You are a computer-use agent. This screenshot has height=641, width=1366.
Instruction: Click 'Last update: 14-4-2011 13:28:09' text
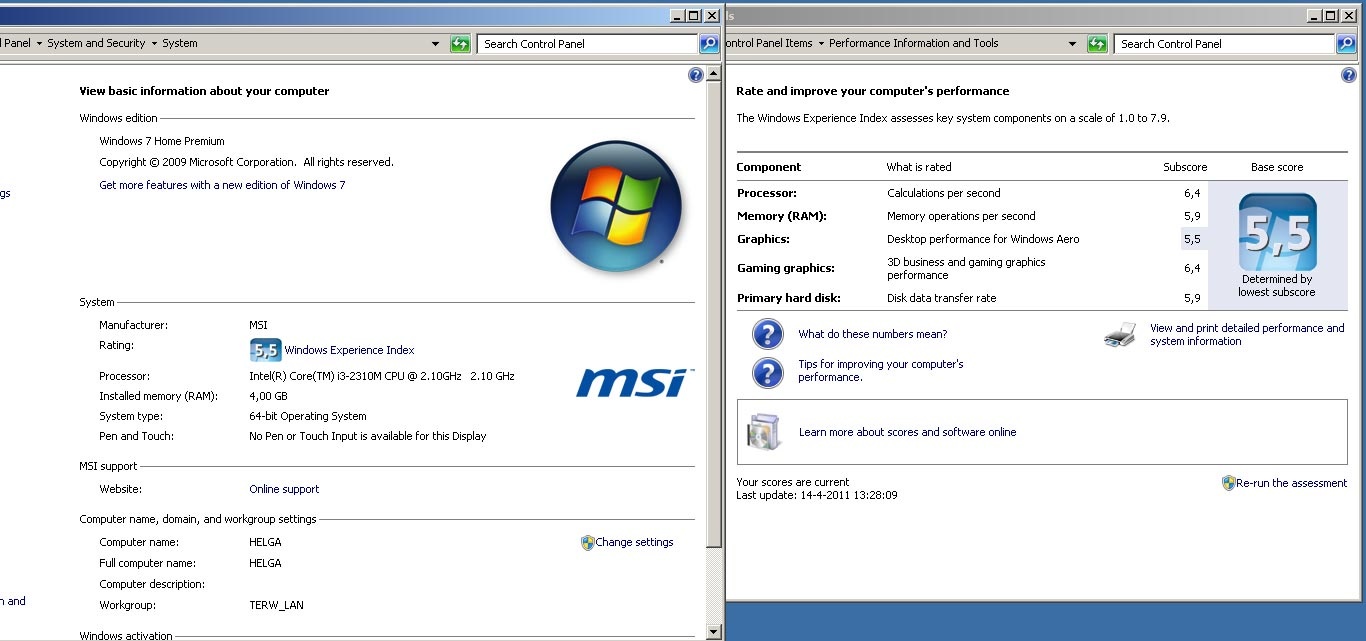click(817, 495)
